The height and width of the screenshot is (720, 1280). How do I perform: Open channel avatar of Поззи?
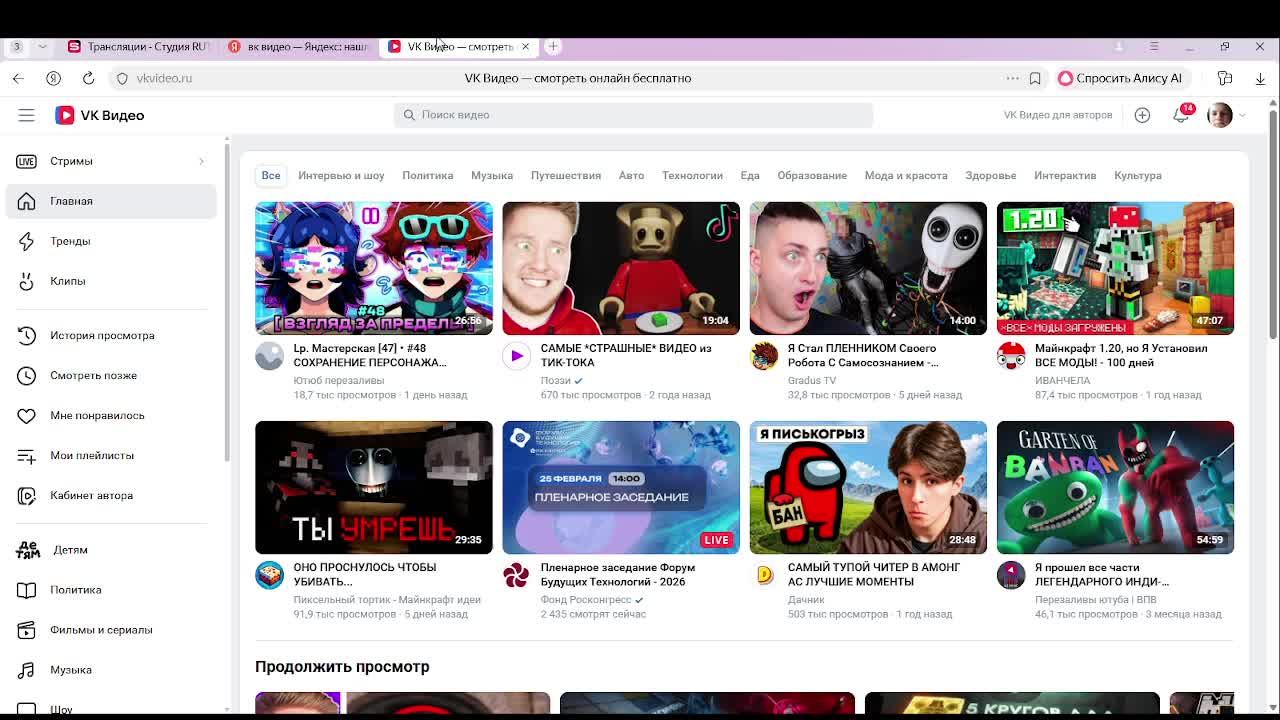coord(516,356)
